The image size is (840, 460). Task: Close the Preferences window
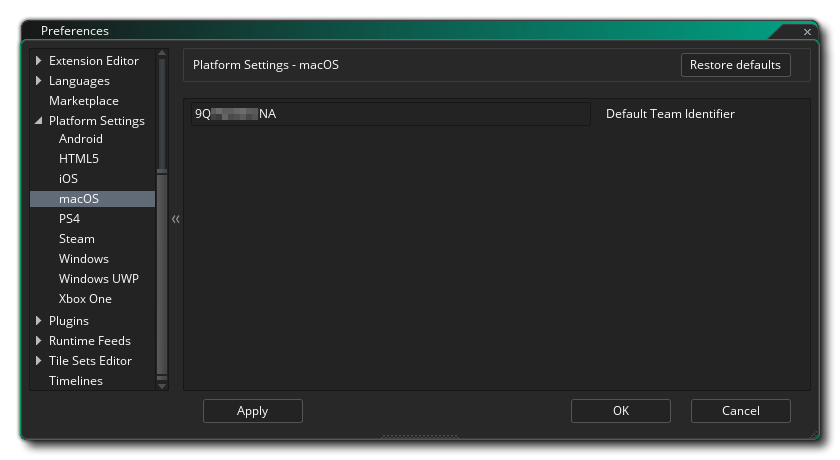807,32
